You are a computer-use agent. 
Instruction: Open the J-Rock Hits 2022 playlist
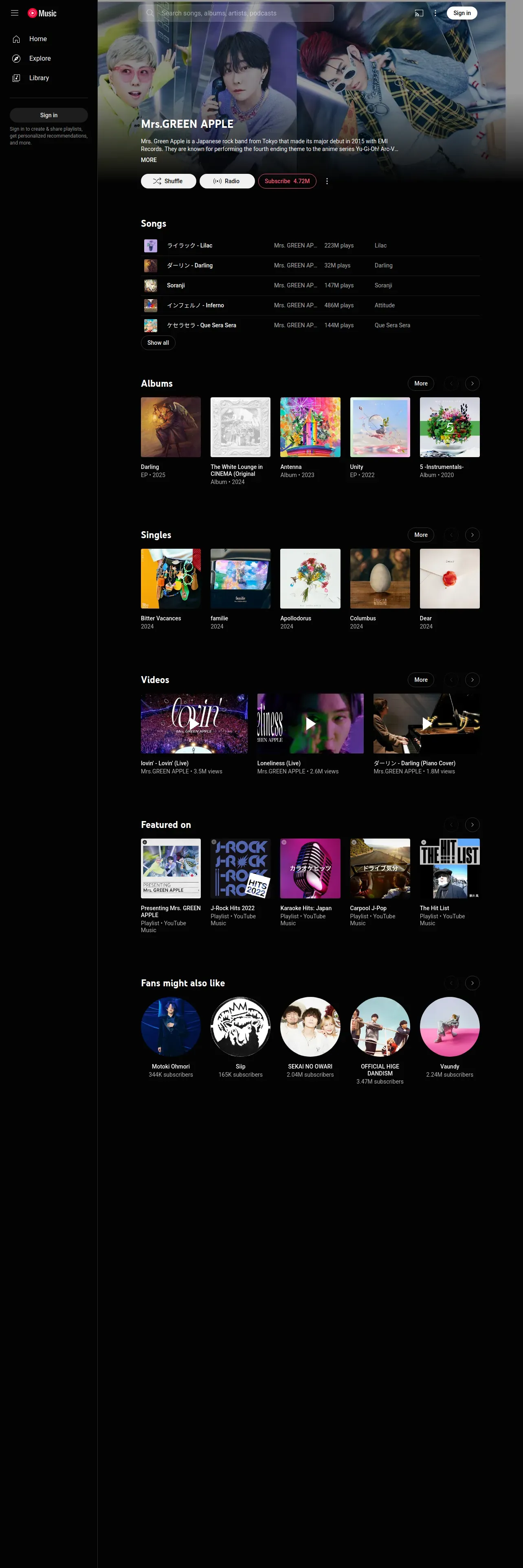pyautogui.click(x=240, y=869)
